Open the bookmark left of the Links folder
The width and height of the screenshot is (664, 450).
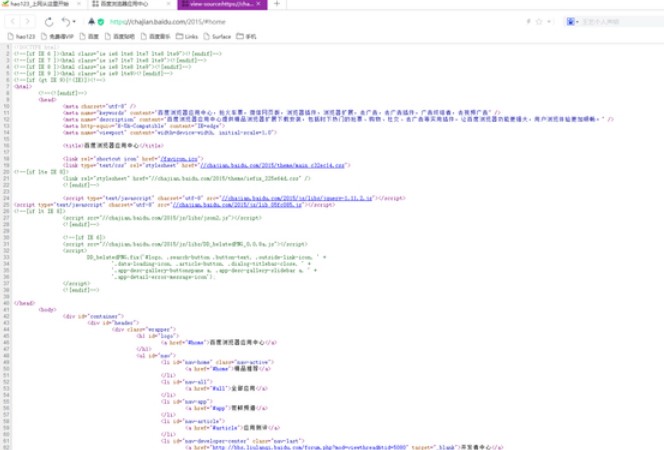(155, 36)
